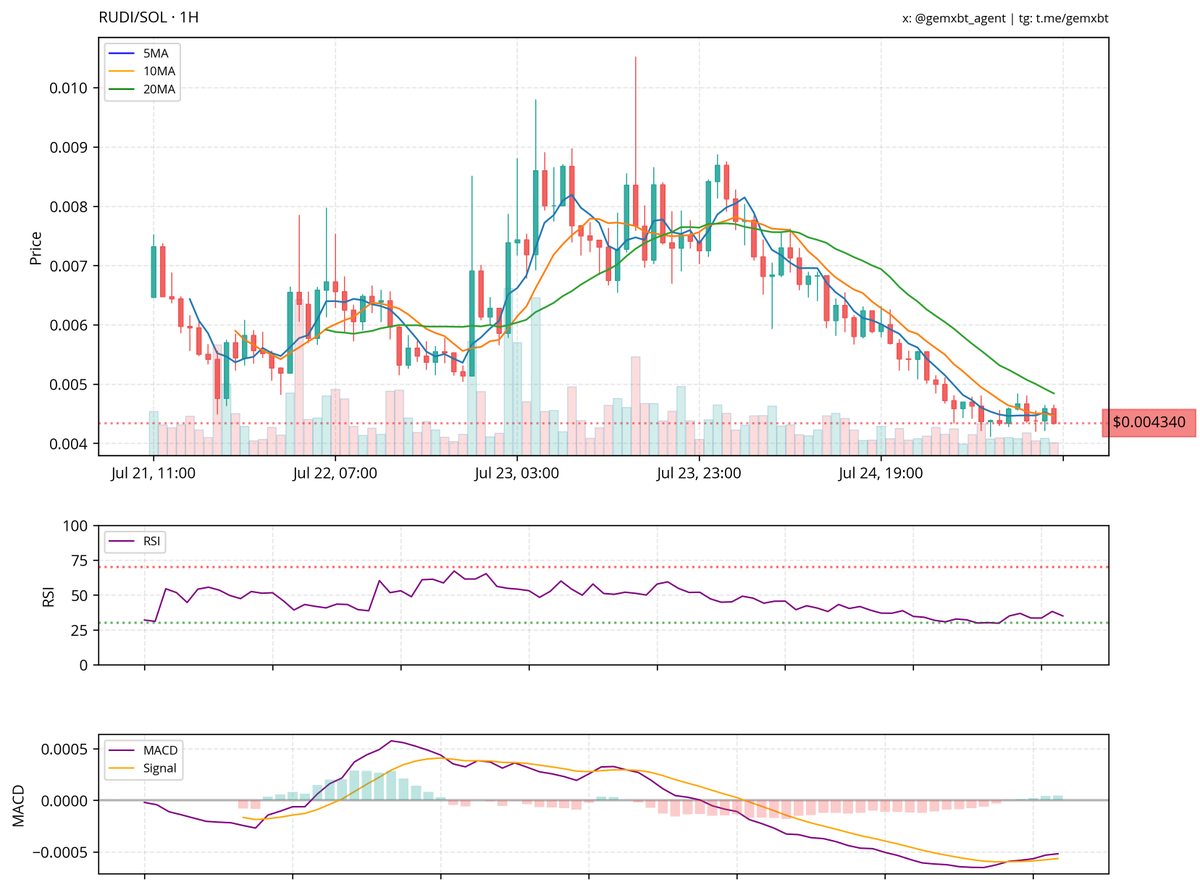Click the 0.009 price axis tick
The height and width of the screenshot is (890, 1200).
tap(68, 147)
